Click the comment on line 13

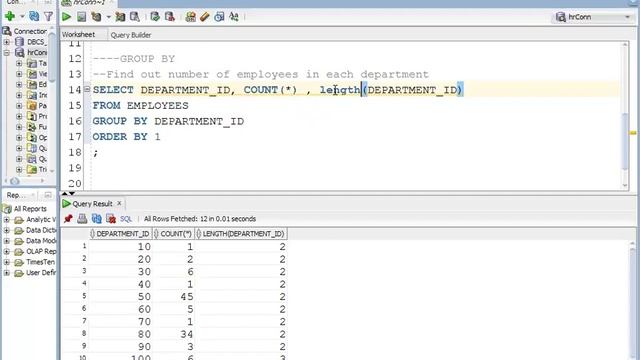point(260,74)
